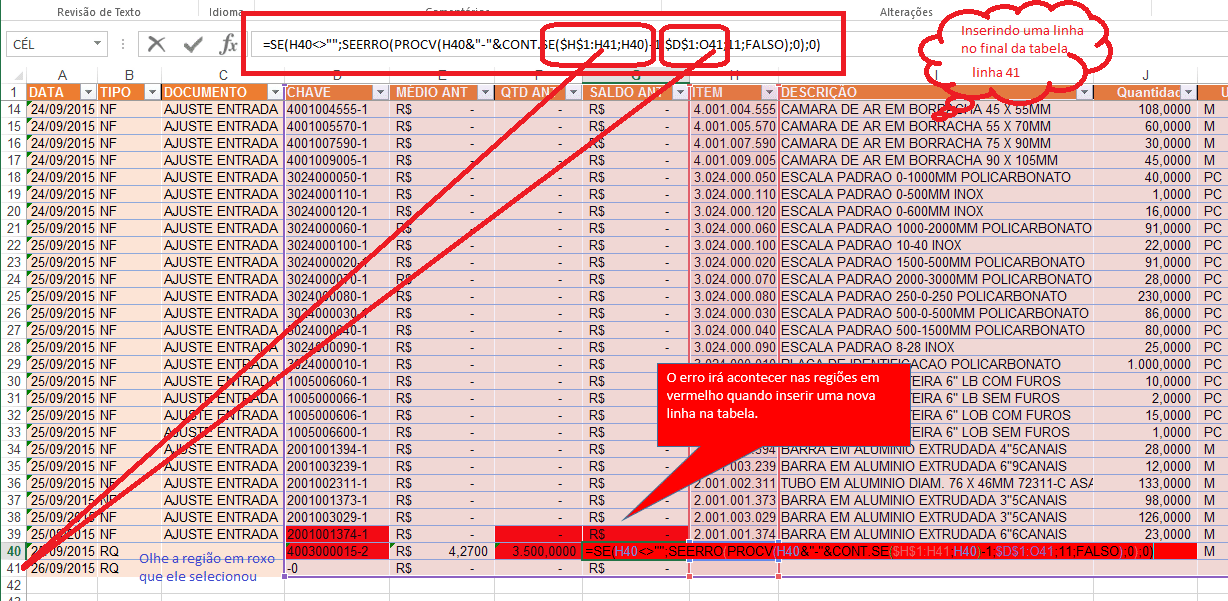
Task: Select row 42 header
Action: 13,585
